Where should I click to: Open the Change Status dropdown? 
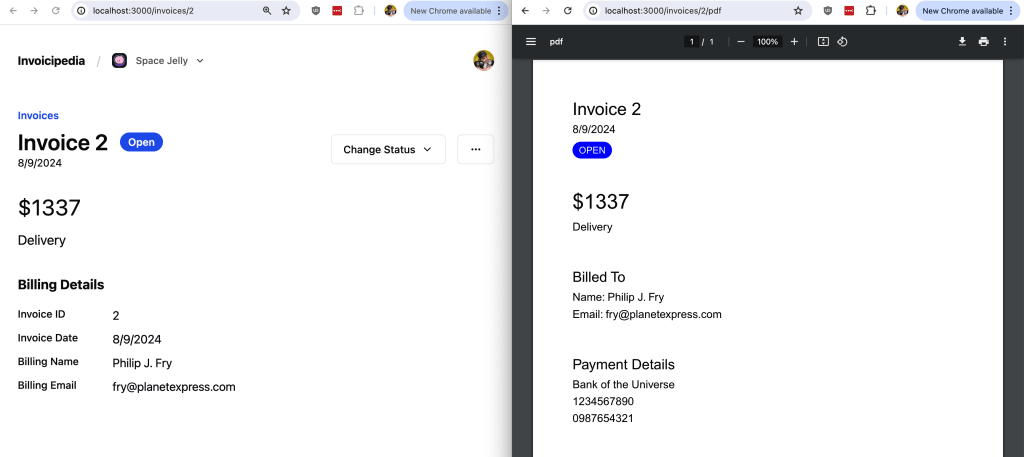[x=388, y=150]
